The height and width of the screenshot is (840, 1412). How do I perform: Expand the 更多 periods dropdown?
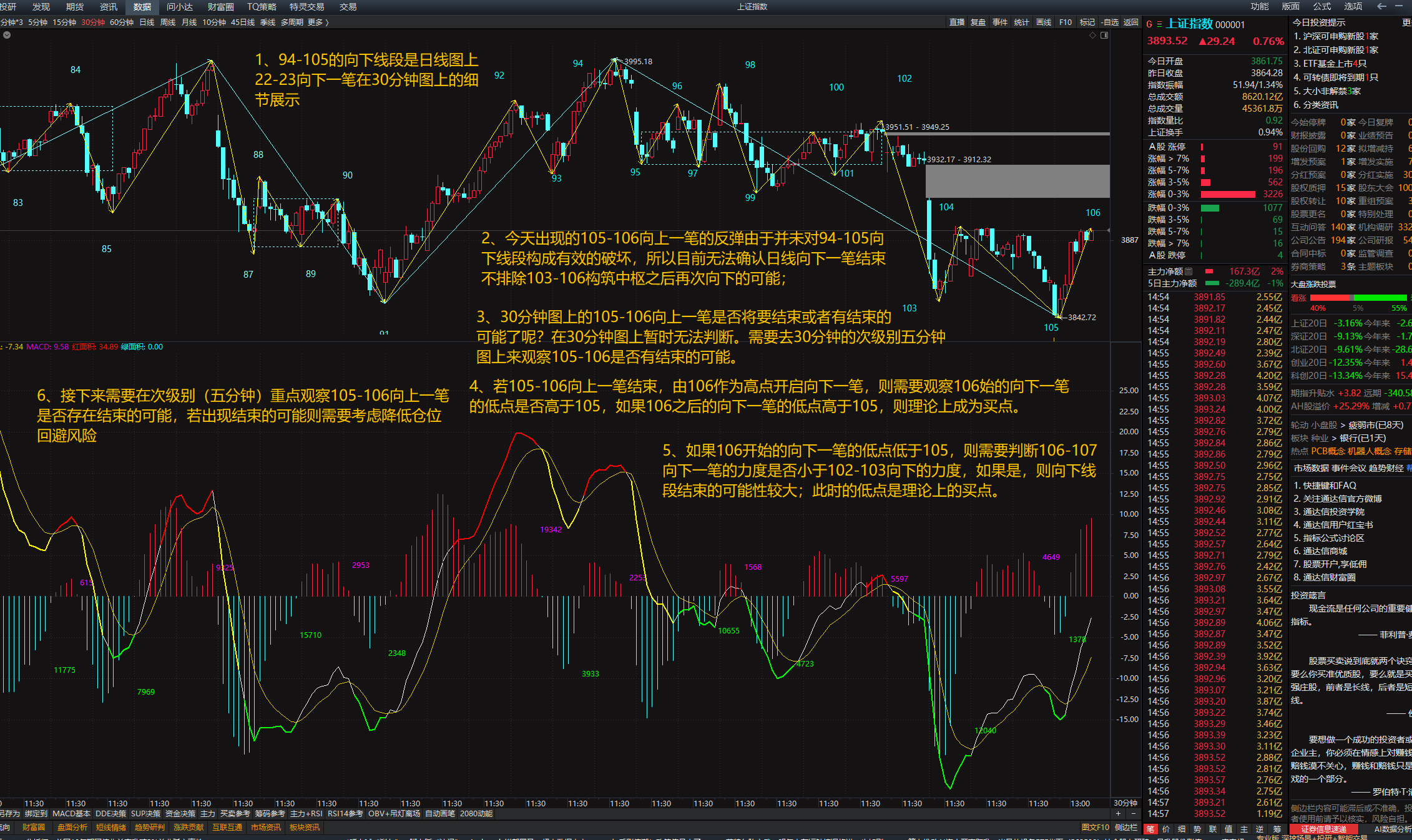(318, 22)
